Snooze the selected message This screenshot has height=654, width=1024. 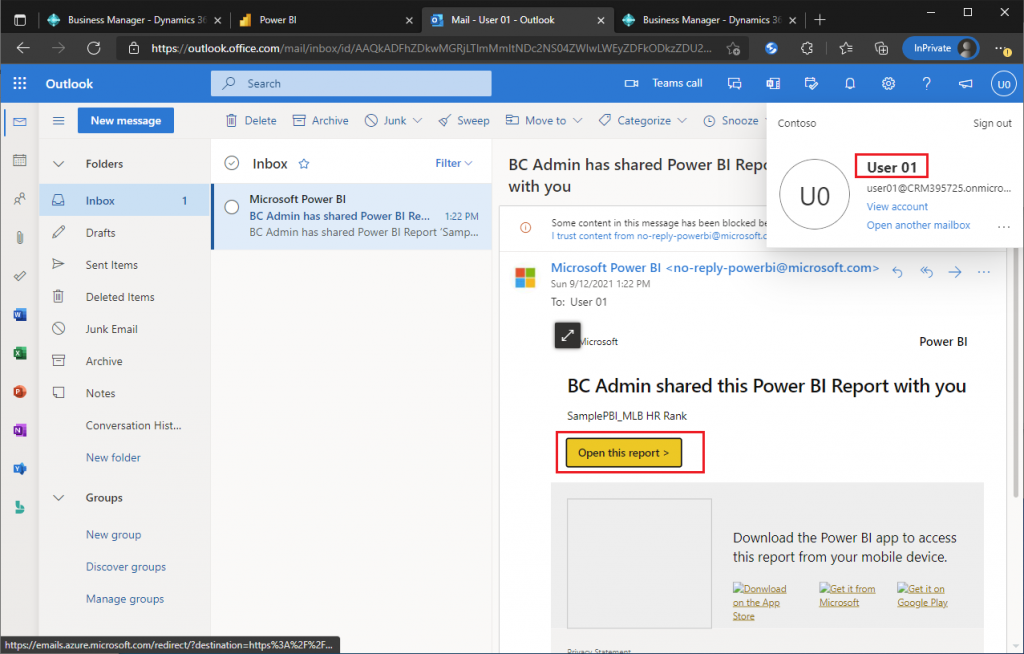point(731,120)
